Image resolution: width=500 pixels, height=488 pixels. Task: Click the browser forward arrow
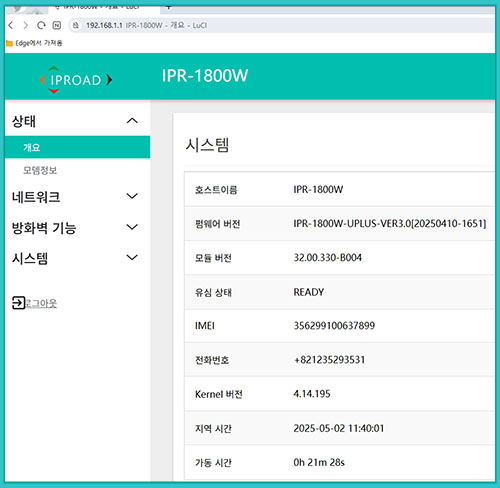pos(25,25)
